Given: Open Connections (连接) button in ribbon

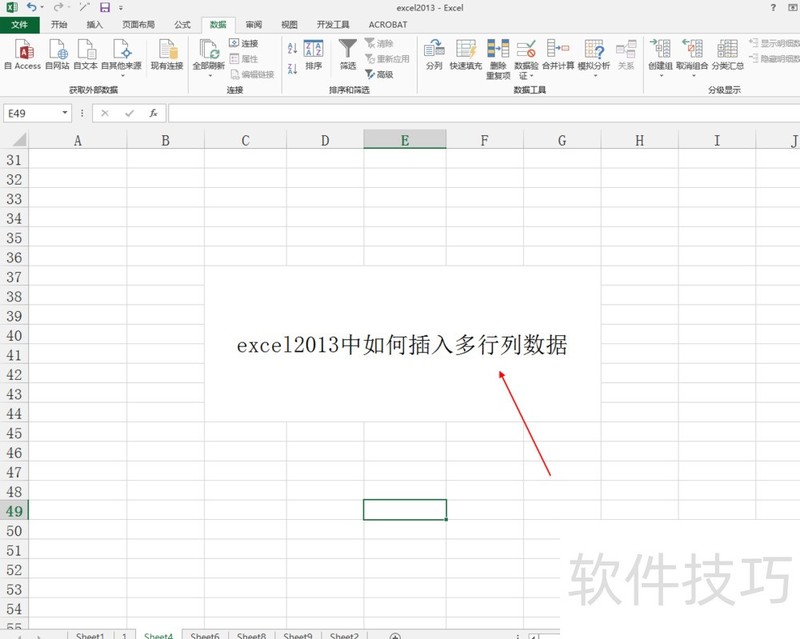Looking at the screenshot, I should [x=244, y=43].
